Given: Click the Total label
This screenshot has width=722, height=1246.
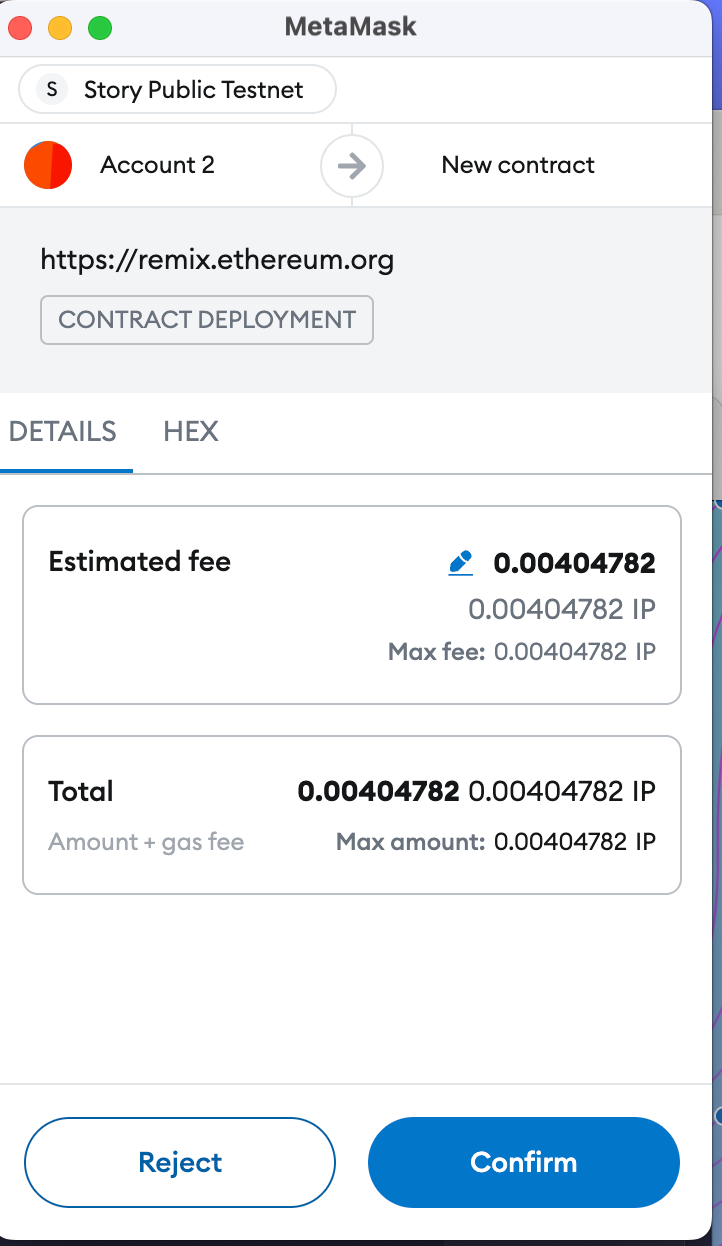Looking at the screenshot, I should click(81, 791).
